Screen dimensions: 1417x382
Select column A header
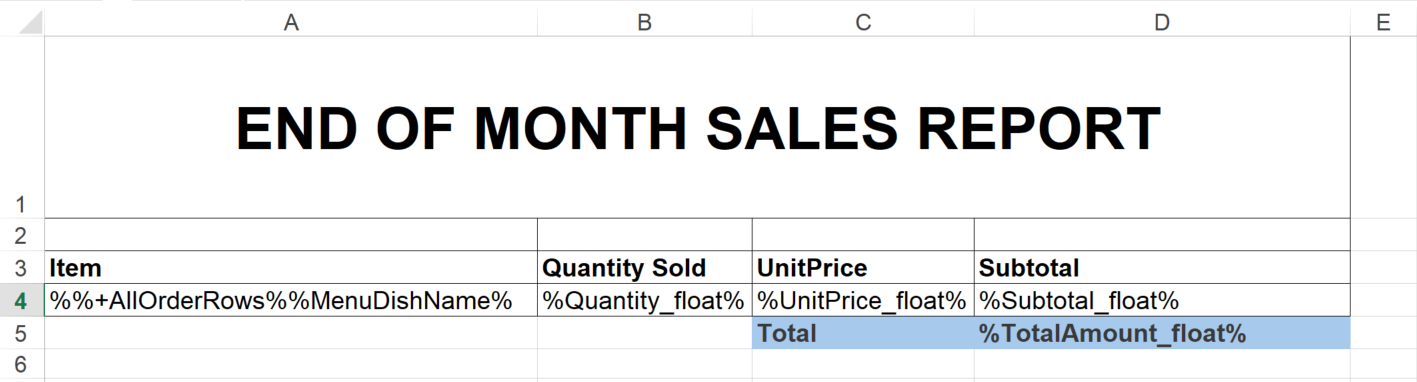click(291, 22)
